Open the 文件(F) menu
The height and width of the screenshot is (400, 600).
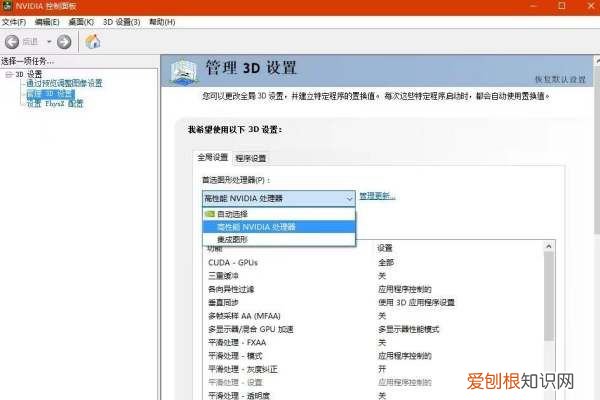14,22
